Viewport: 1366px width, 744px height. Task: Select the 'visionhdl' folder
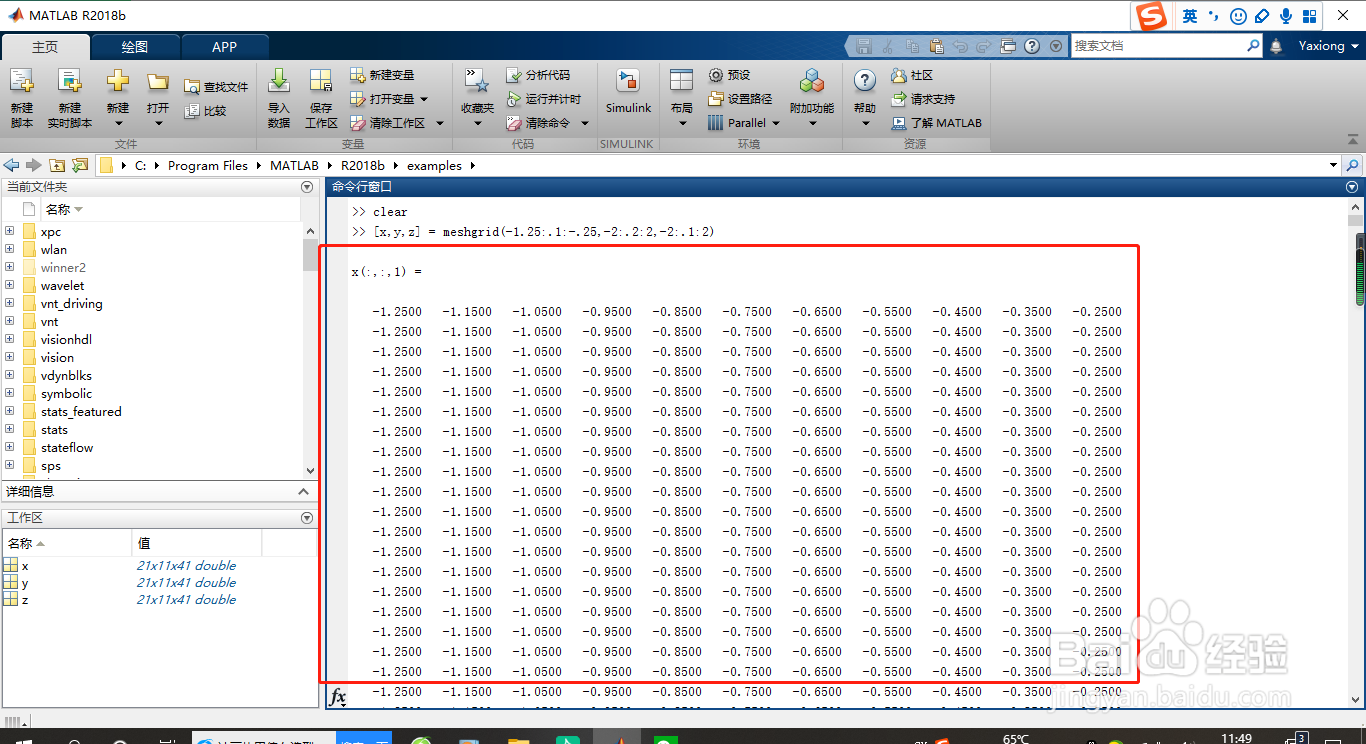66,340
